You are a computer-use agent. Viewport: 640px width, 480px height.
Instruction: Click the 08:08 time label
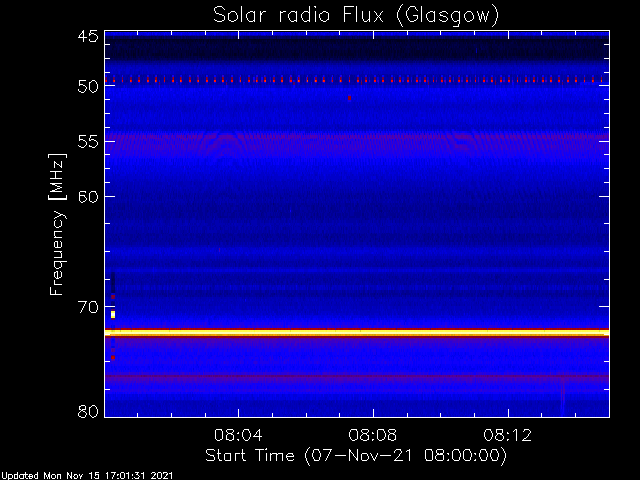pos(372,435)
